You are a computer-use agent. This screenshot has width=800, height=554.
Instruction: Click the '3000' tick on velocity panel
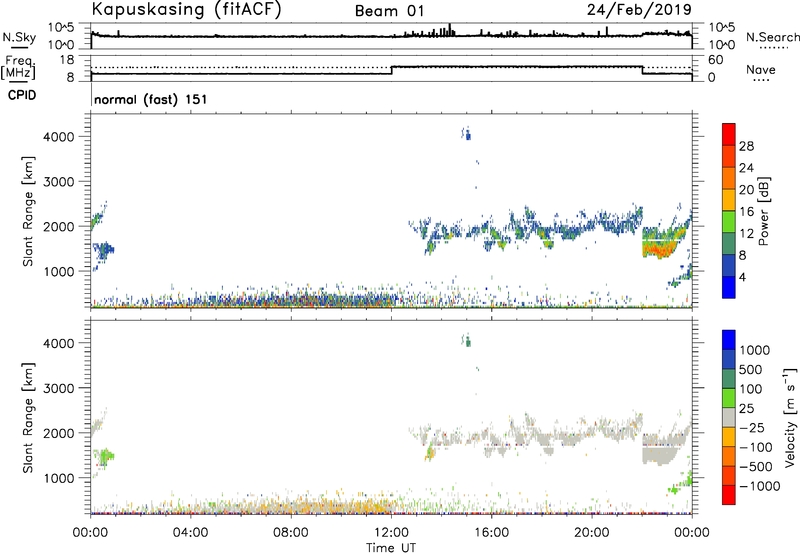(x=58, y=388)
